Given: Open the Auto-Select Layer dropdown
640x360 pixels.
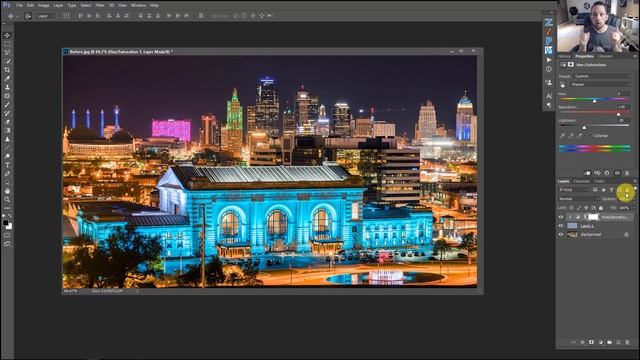Looking at the screenshot, I should pyautogui.click(x=46, y=16).
